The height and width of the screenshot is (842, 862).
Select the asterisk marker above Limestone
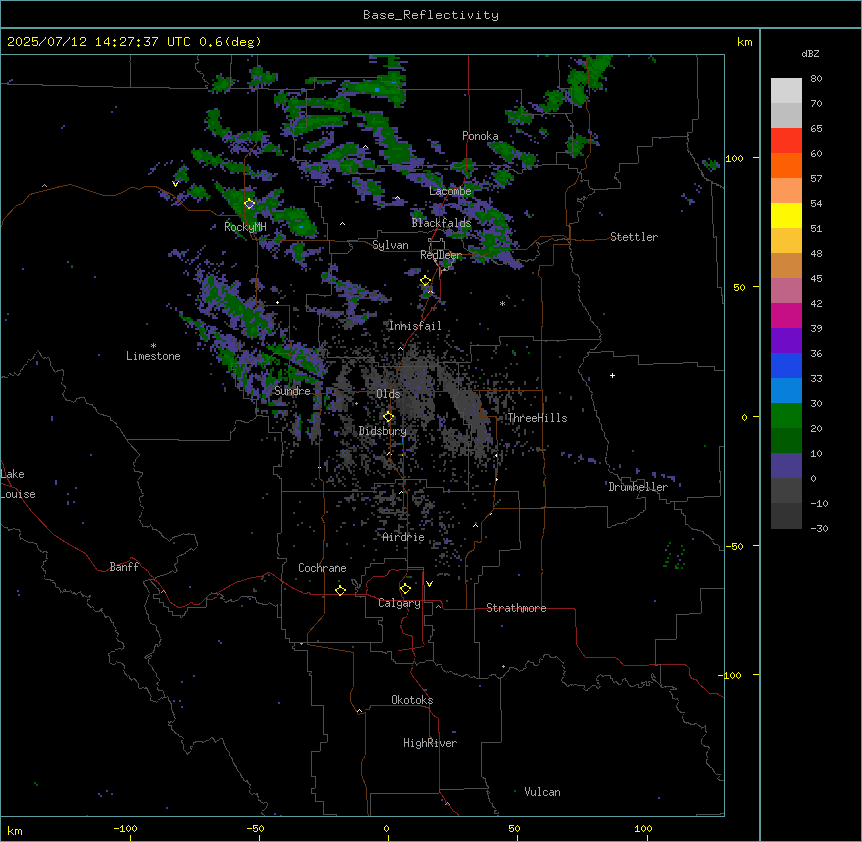(153, 346)
